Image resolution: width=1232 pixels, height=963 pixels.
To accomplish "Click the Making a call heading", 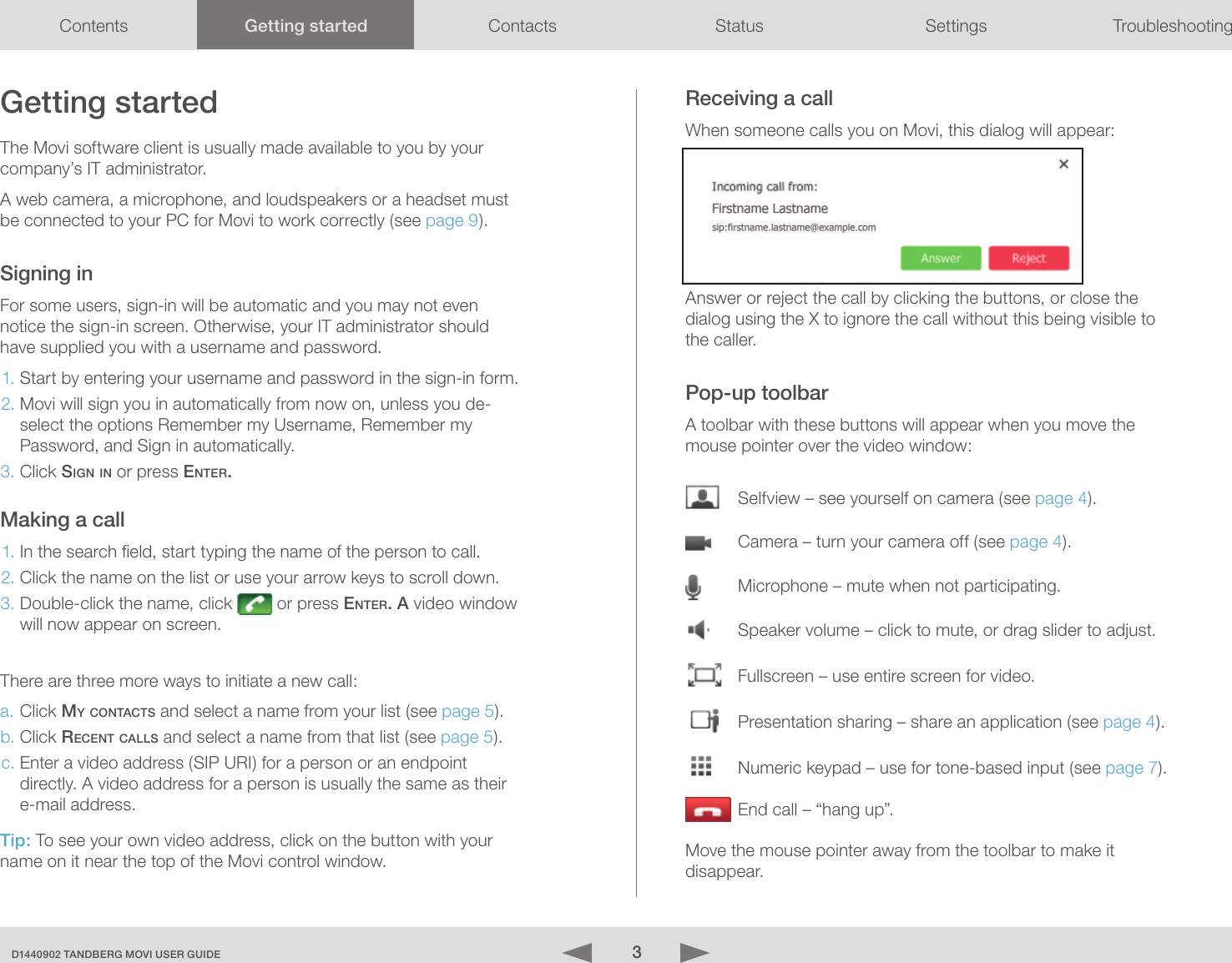I will [63, 520].
